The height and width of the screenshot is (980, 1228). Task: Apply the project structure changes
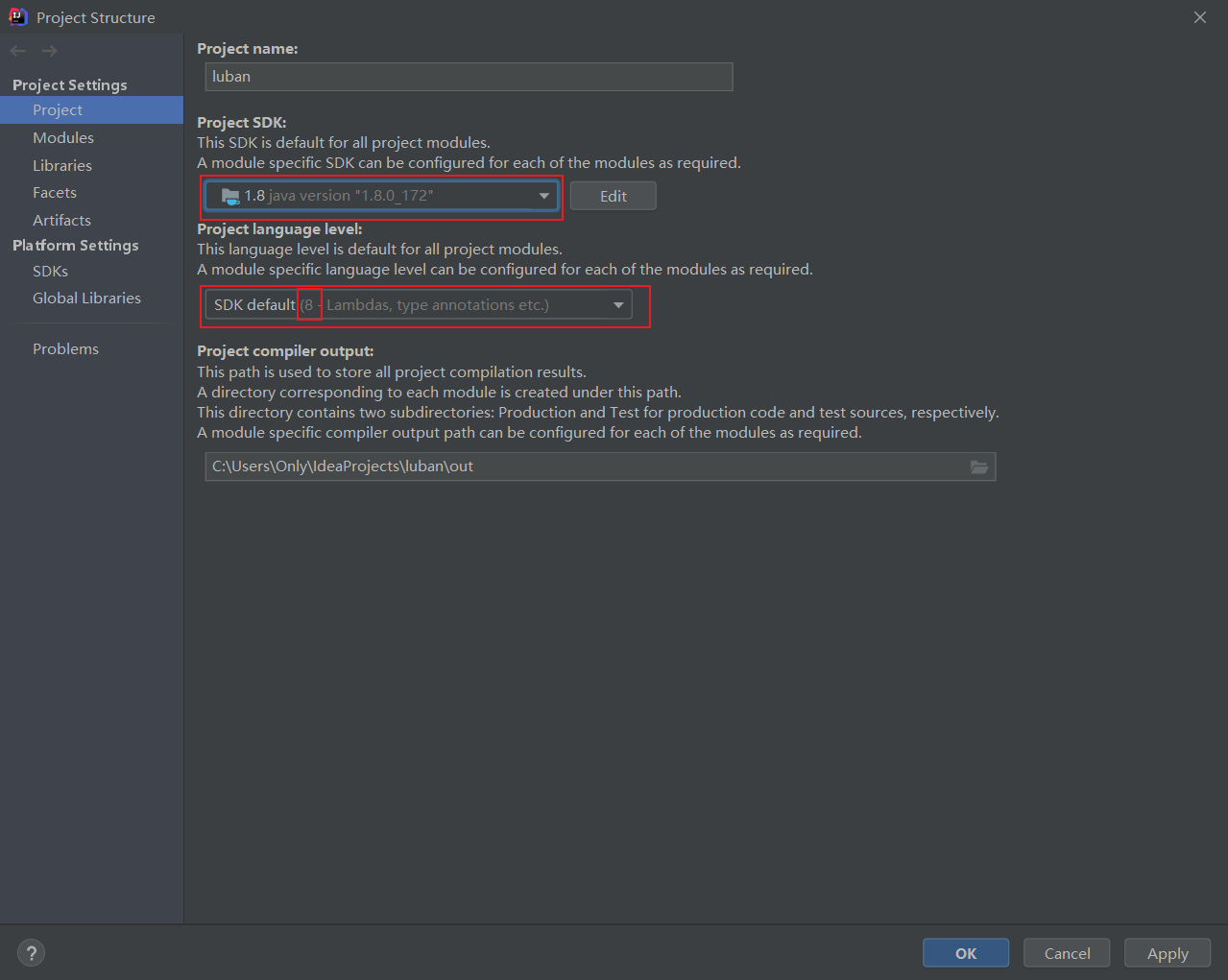(x=1167, y=952)
